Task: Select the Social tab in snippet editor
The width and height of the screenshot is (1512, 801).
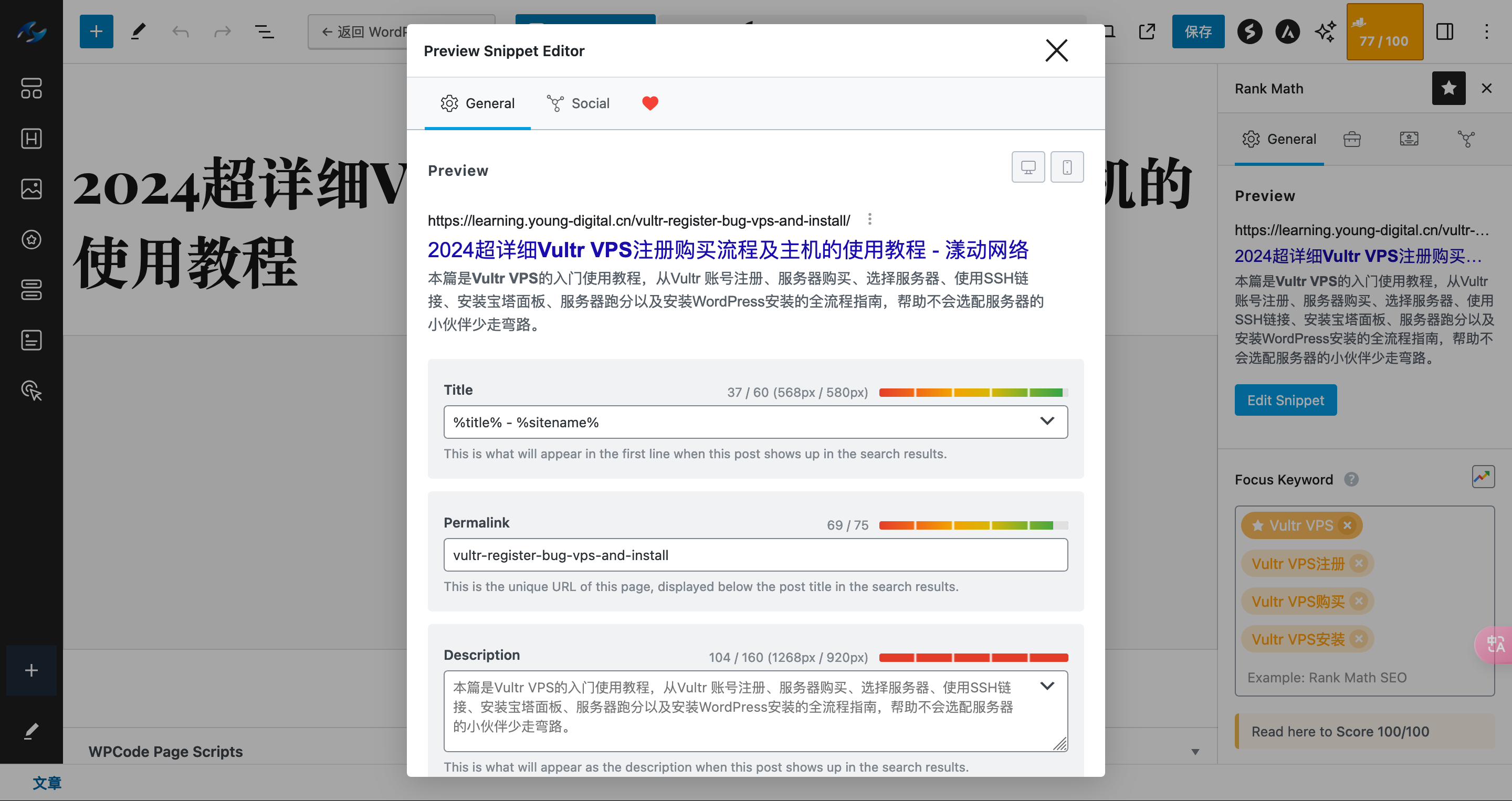Action: [x=578, y=103]
